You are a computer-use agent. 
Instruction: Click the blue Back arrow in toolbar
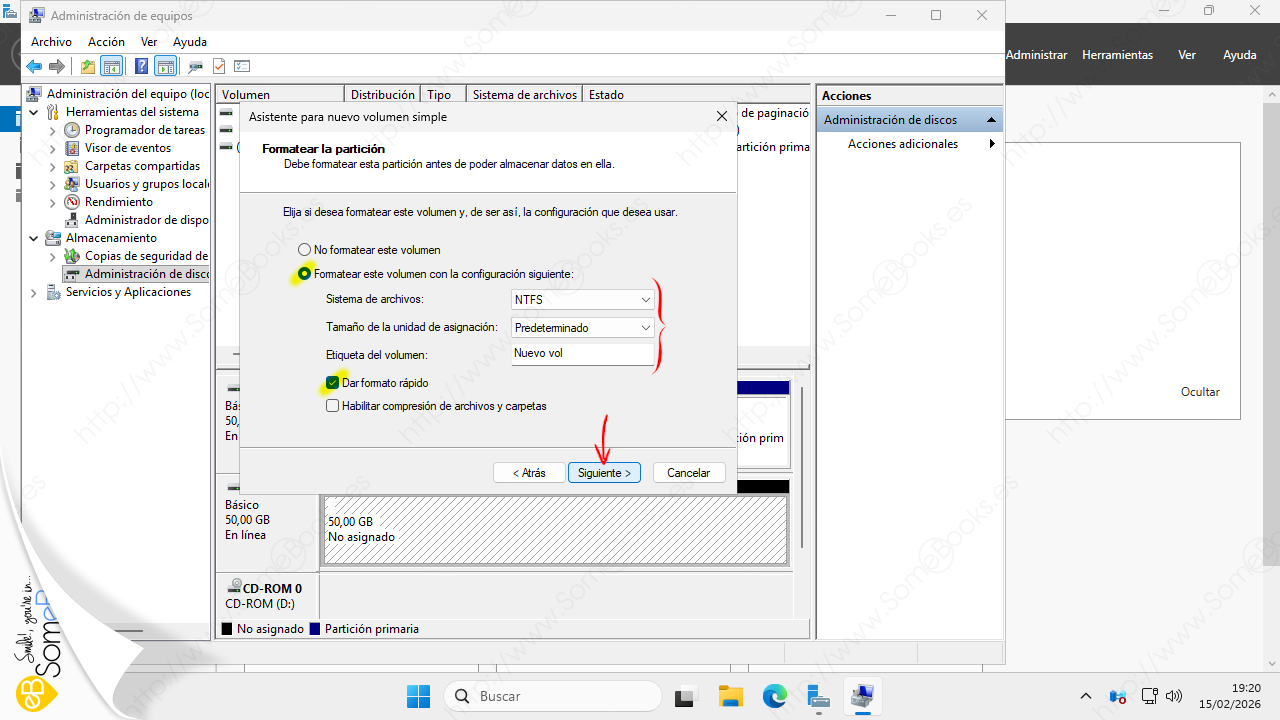click(x=34, y=66)
